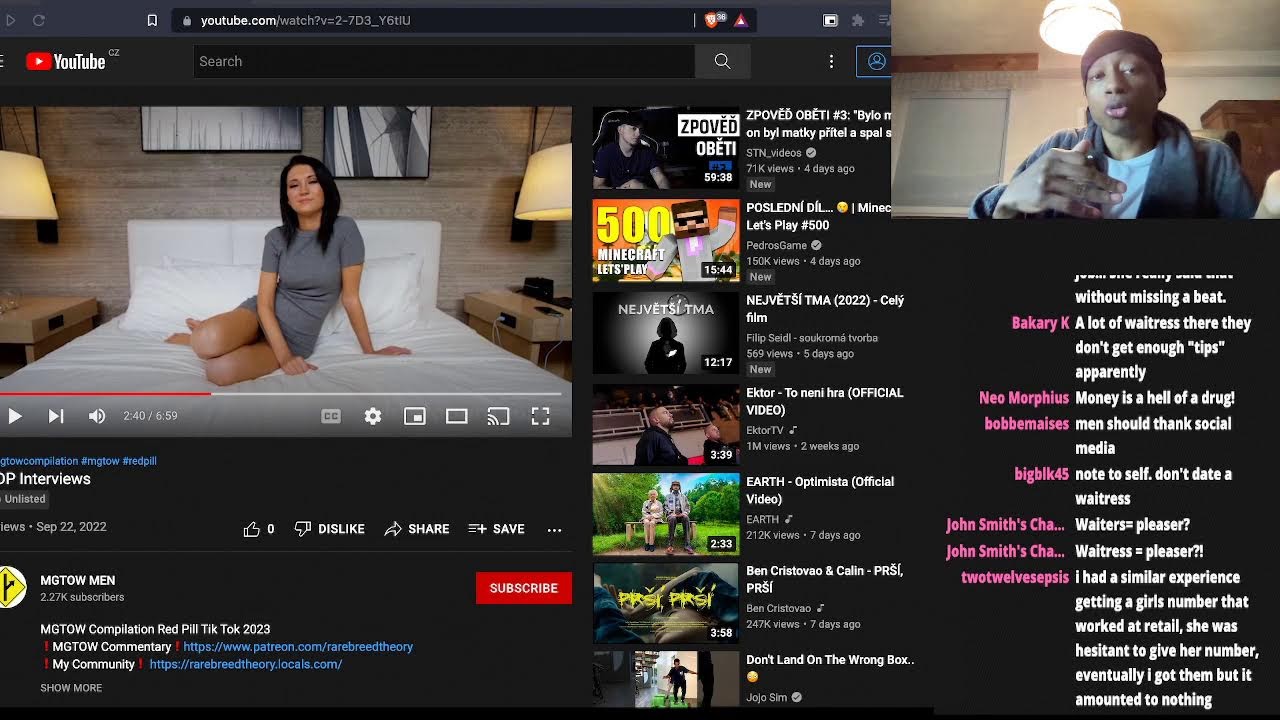This screenshot has width=1280, height=720.
Task: Click Neo Morphius chat username
Action: click(x=1024, y=398)
